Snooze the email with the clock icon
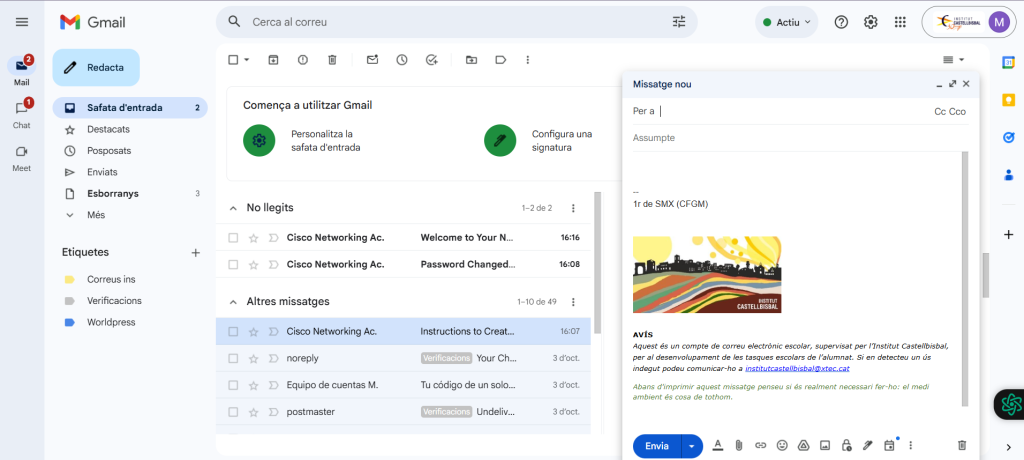The image size is (1024, 460). pos(401,60)
